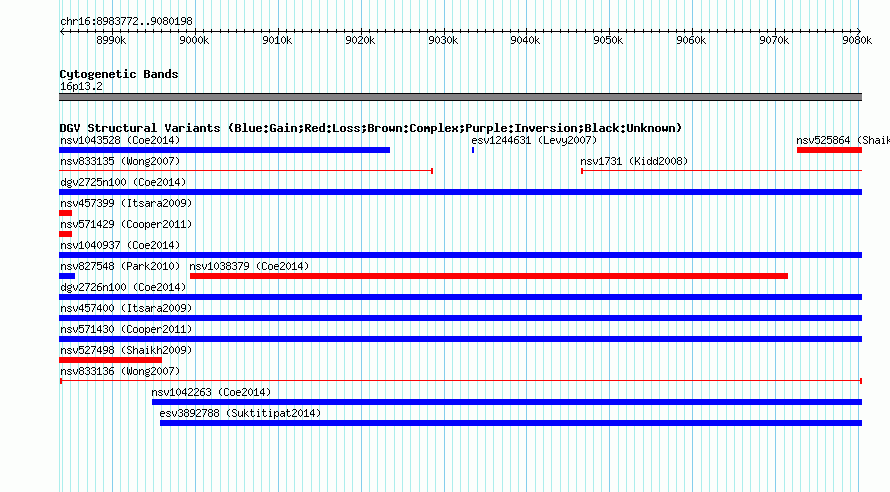This screenshot has width=890, height=492.
Task: Click the chr16:8983772..9080198 coordinates label
Action: coord(126,21)
